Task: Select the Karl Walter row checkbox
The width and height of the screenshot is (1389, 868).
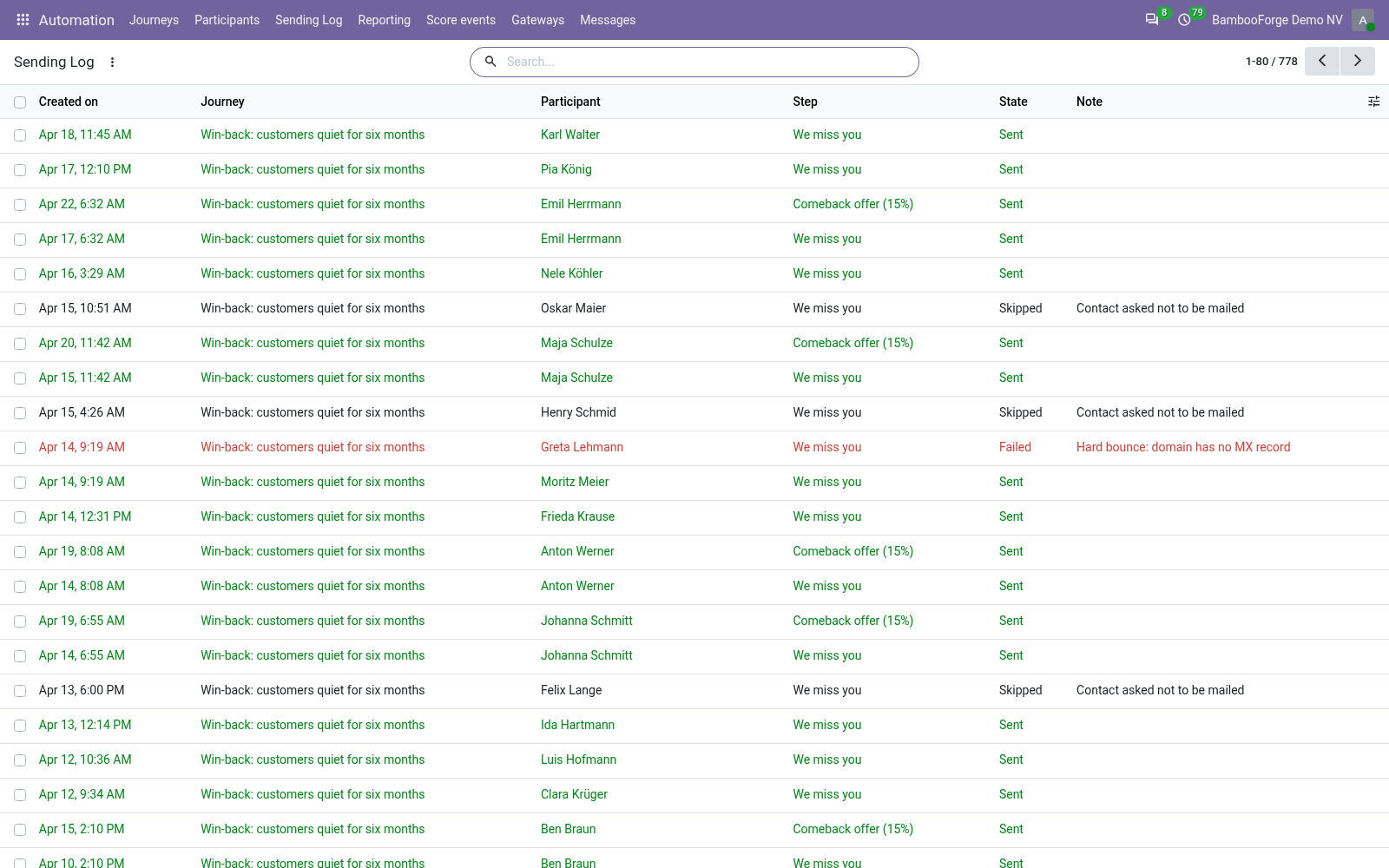Action: 20,135
